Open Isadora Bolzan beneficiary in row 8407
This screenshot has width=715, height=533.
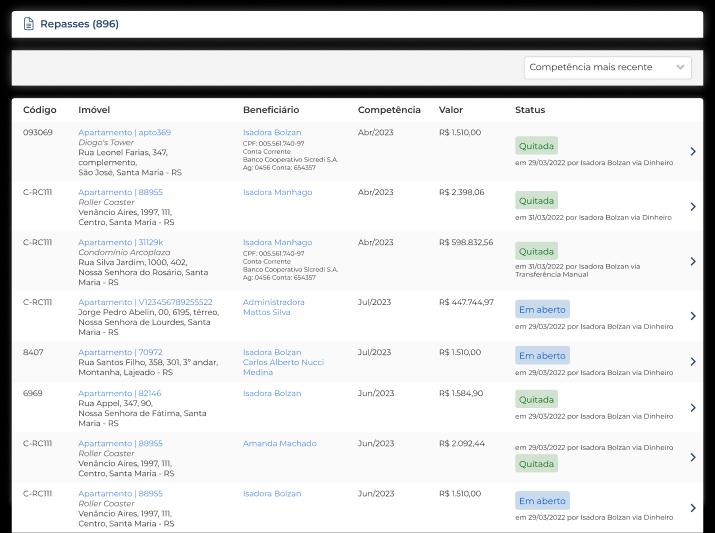pos(272,352)
